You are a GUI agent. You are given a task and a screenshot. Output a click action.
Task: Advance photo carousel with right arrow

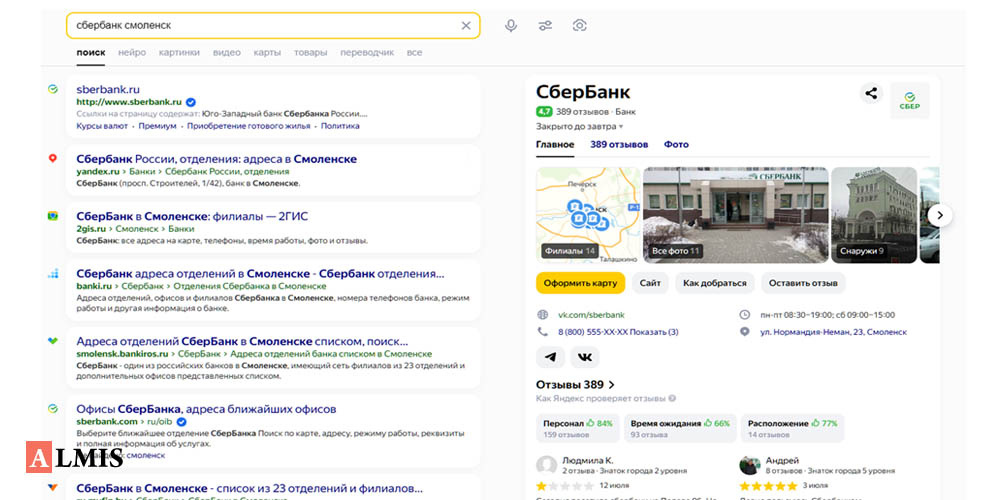point(939,215)
